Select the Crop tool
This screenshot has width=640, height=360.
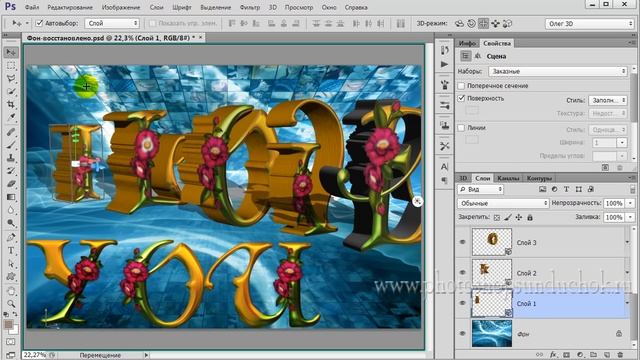[x=11, y=104]
